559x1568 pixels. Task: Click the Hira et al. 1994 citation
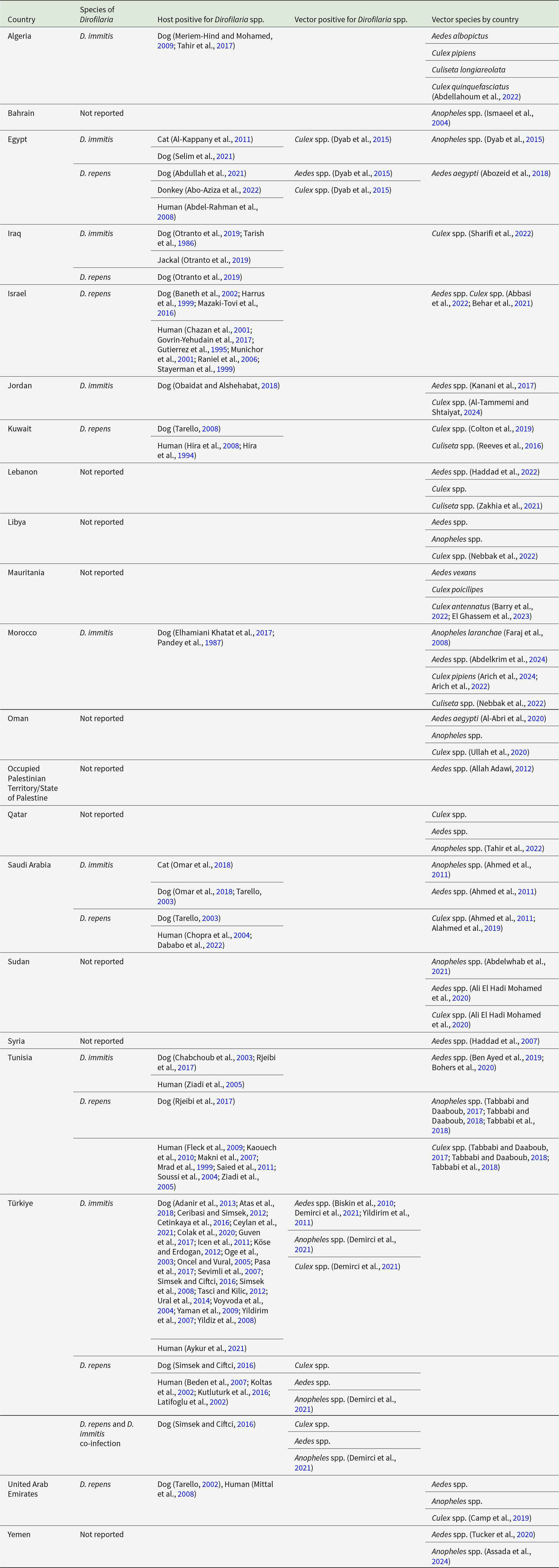pos(186,455)
